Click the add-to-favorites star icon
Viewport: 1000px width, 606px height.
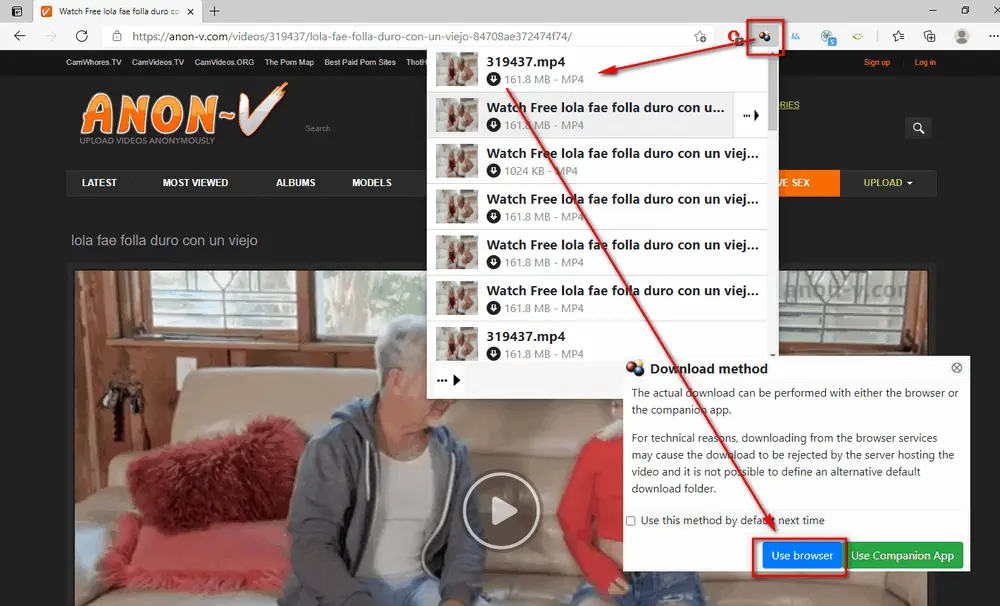[x=699, y=35]
